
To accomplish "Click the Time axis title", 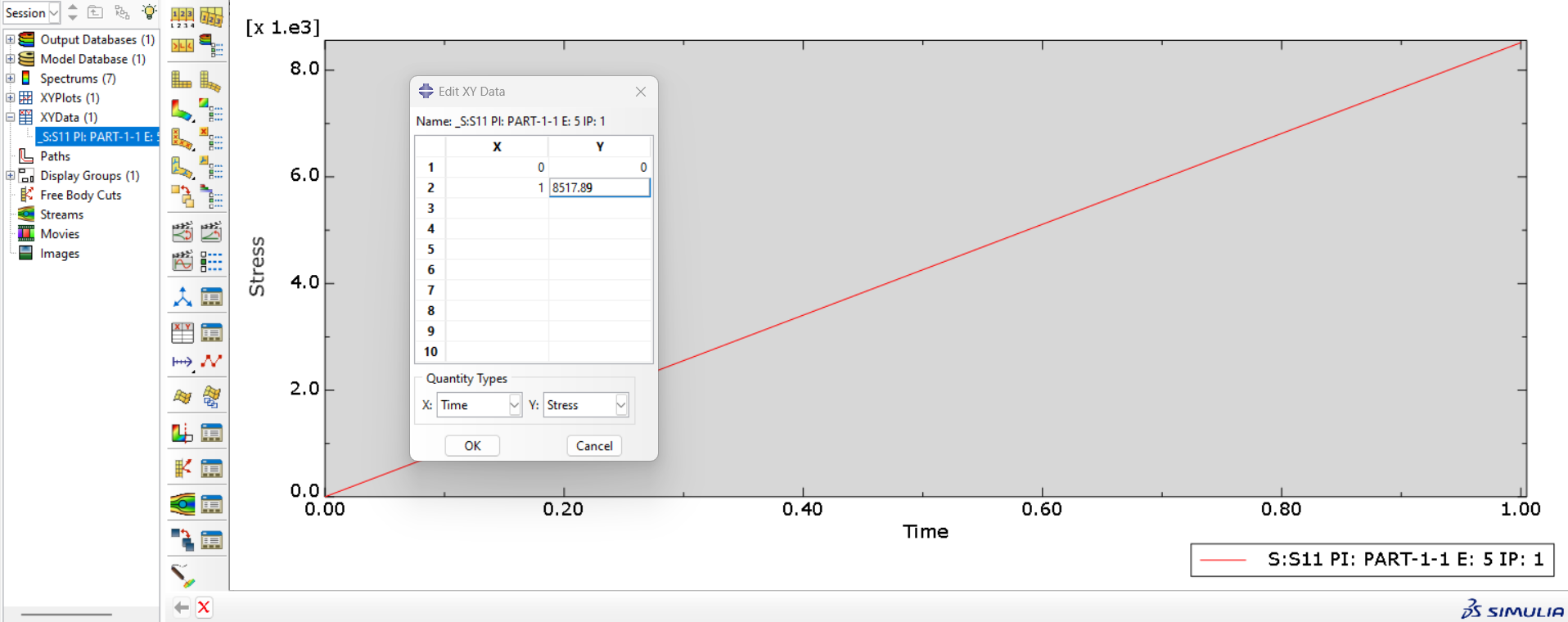I will tap(926, 531).
